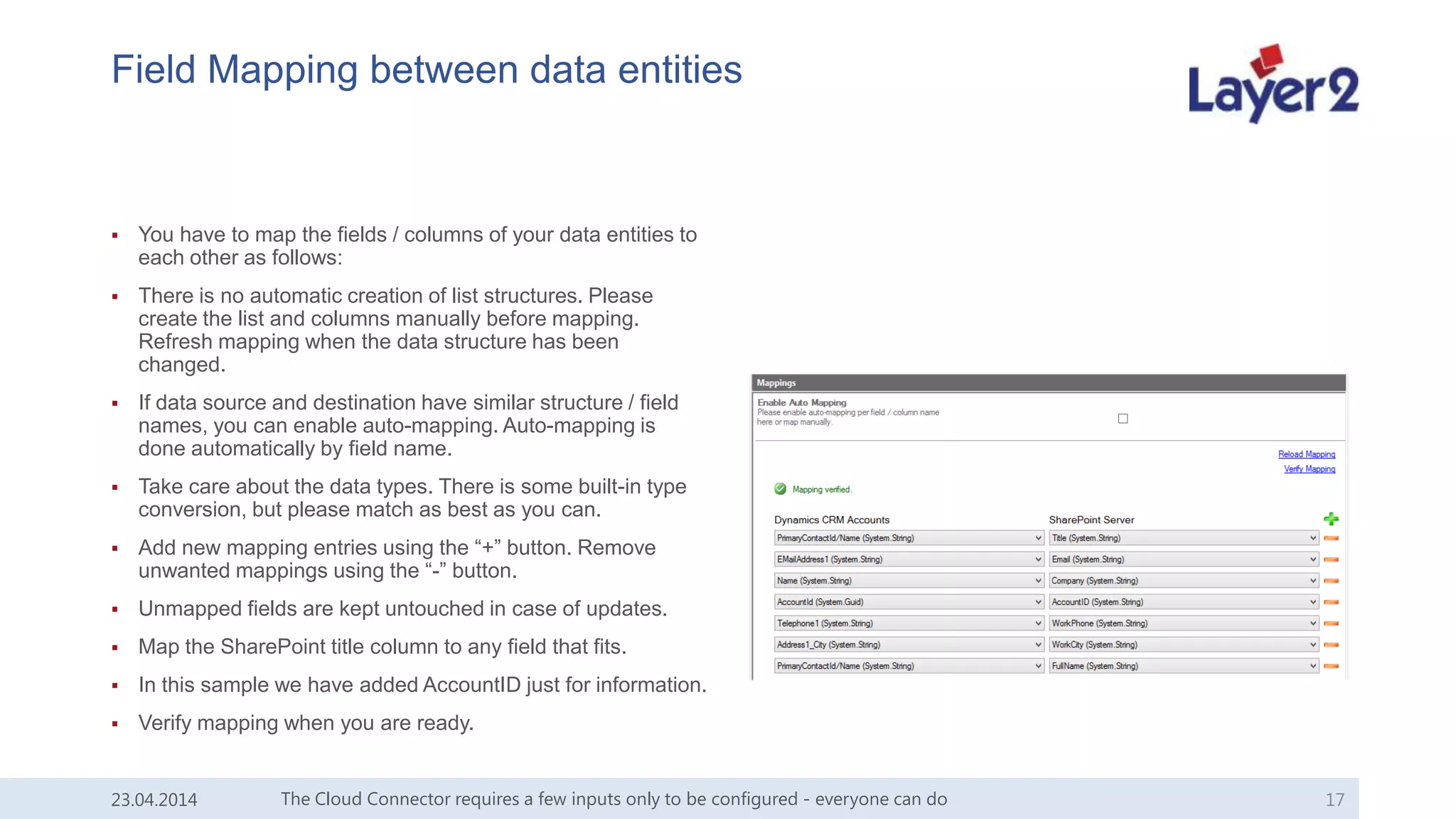The image size is (1456, 819).
Task: Click the bullet 'Verify mapping when you are ready.'
Action: tap(306, 723)
